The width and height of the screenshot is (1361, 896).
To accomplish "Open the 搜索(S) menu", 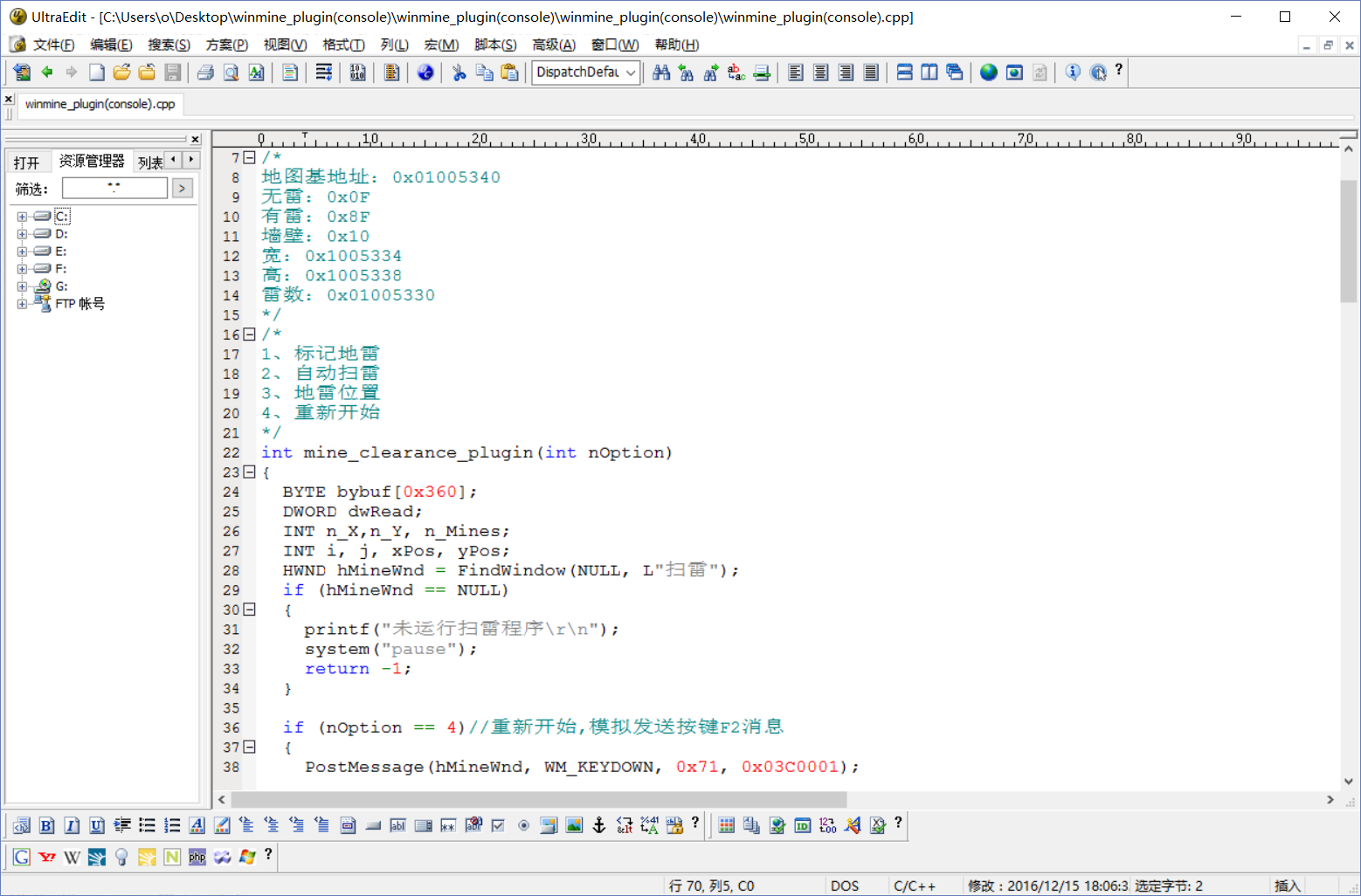I will pyautogui.click(x=169, y=45).
